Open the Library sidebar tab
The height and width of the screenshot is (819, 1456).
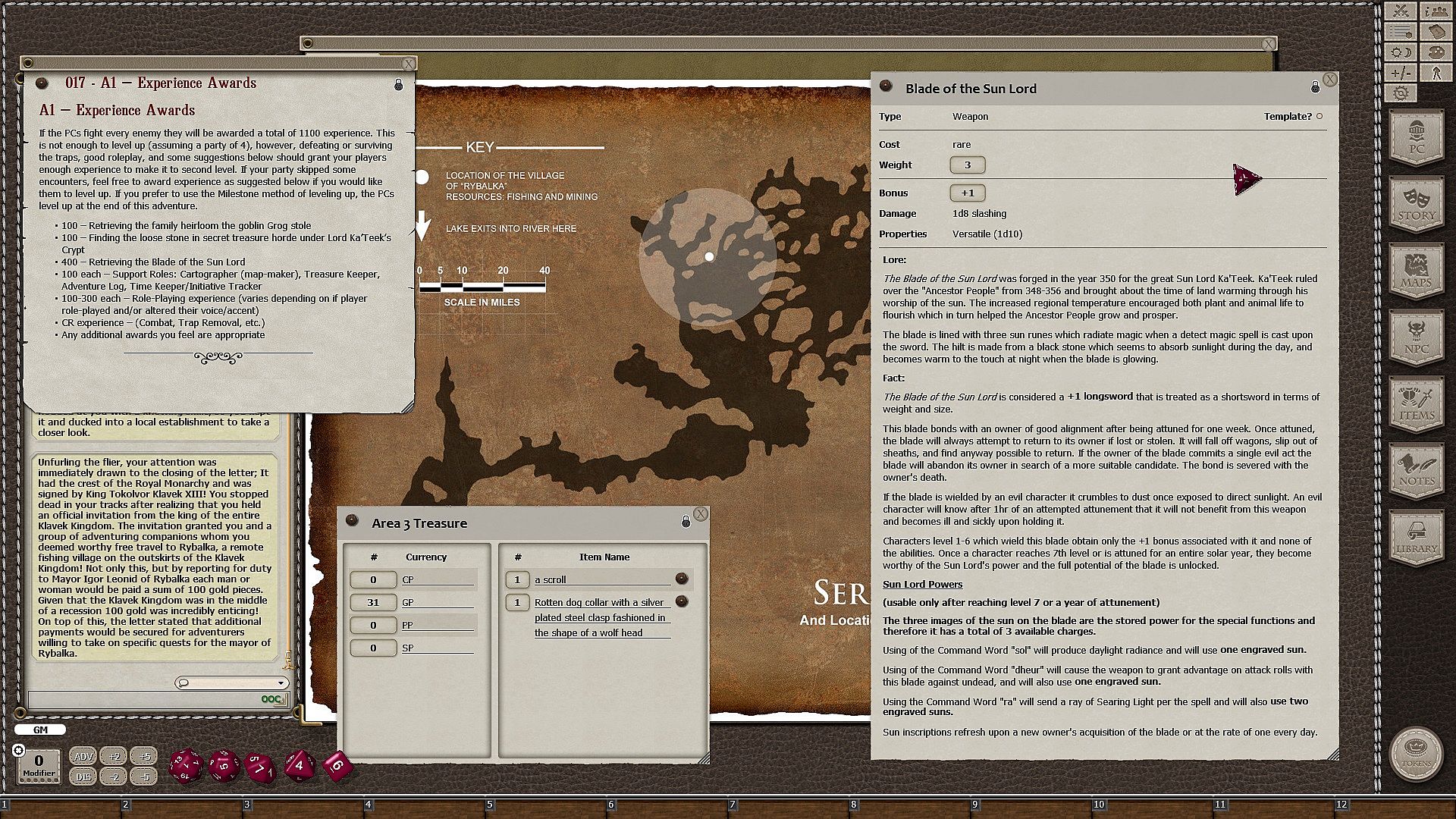click(x=1416, y=539)
